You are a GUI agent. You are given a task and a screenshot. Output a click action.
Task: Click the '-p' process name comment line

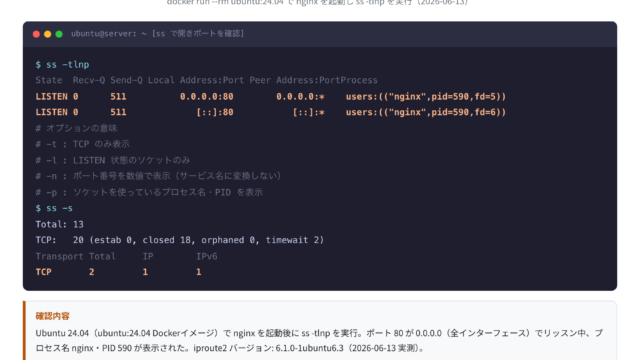[x=149, y=192]
